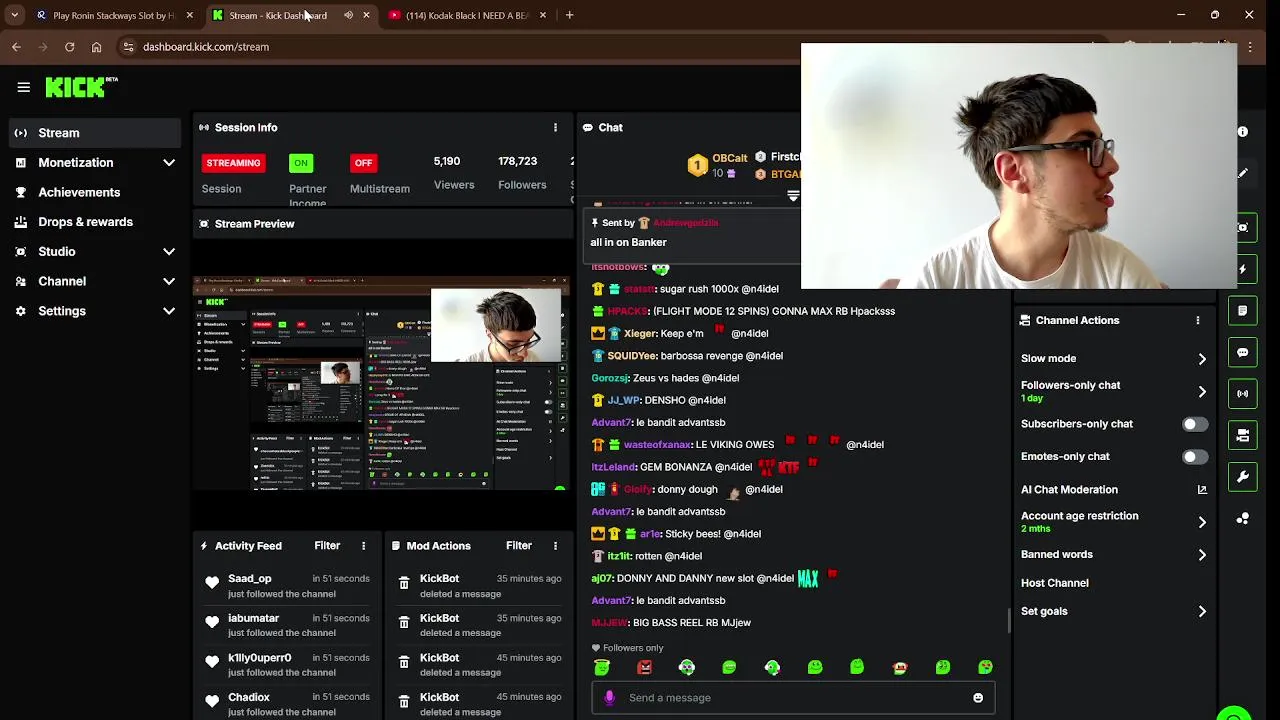Switch to Play Ronin Stackways Slot tab
1280x720 pixels.
click(x=113, y=15)
